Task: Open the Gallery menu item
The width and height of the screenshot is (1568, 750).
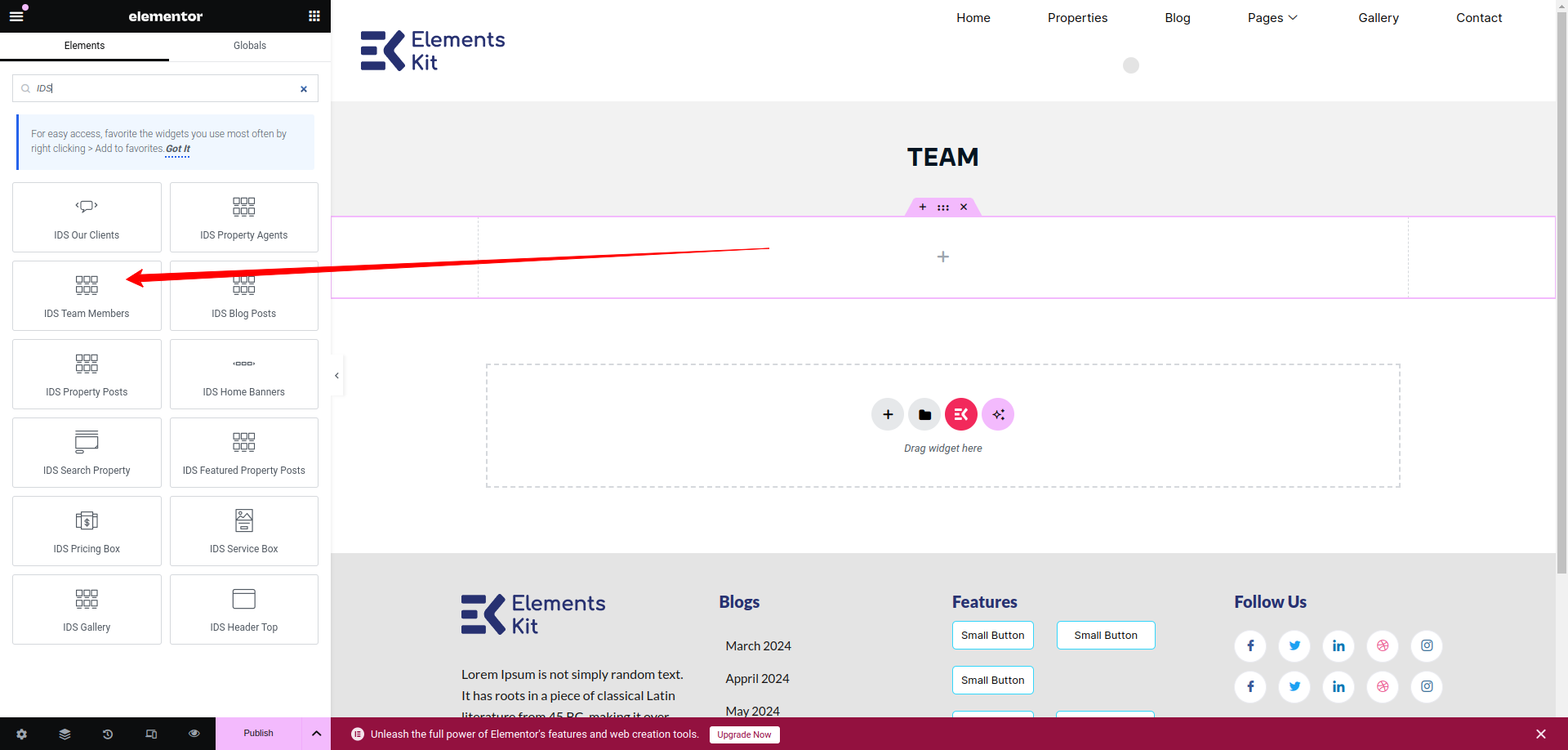Action: [x=1379, y=18]
